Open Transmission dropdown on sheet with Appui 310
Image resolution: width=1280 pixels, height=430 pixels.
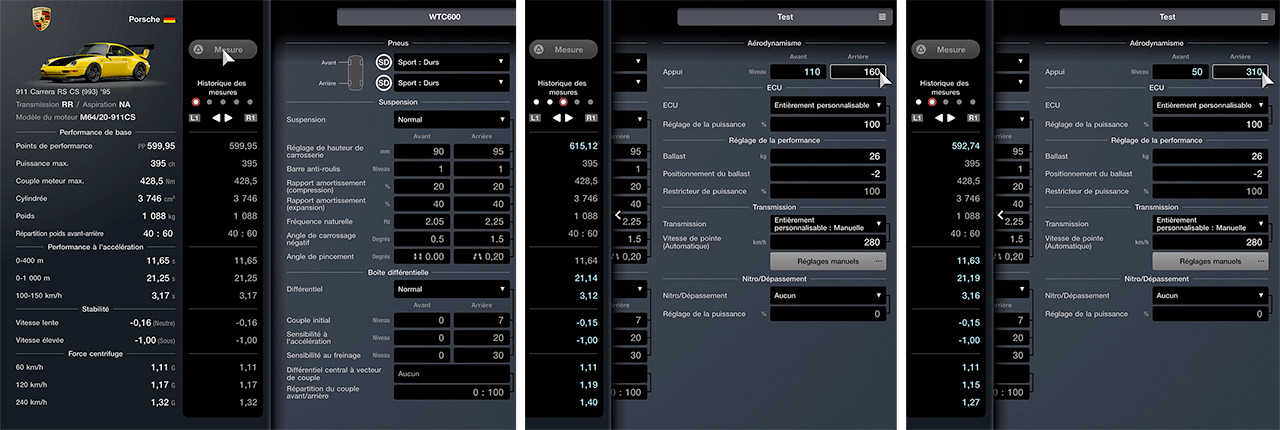(1209, 224)
